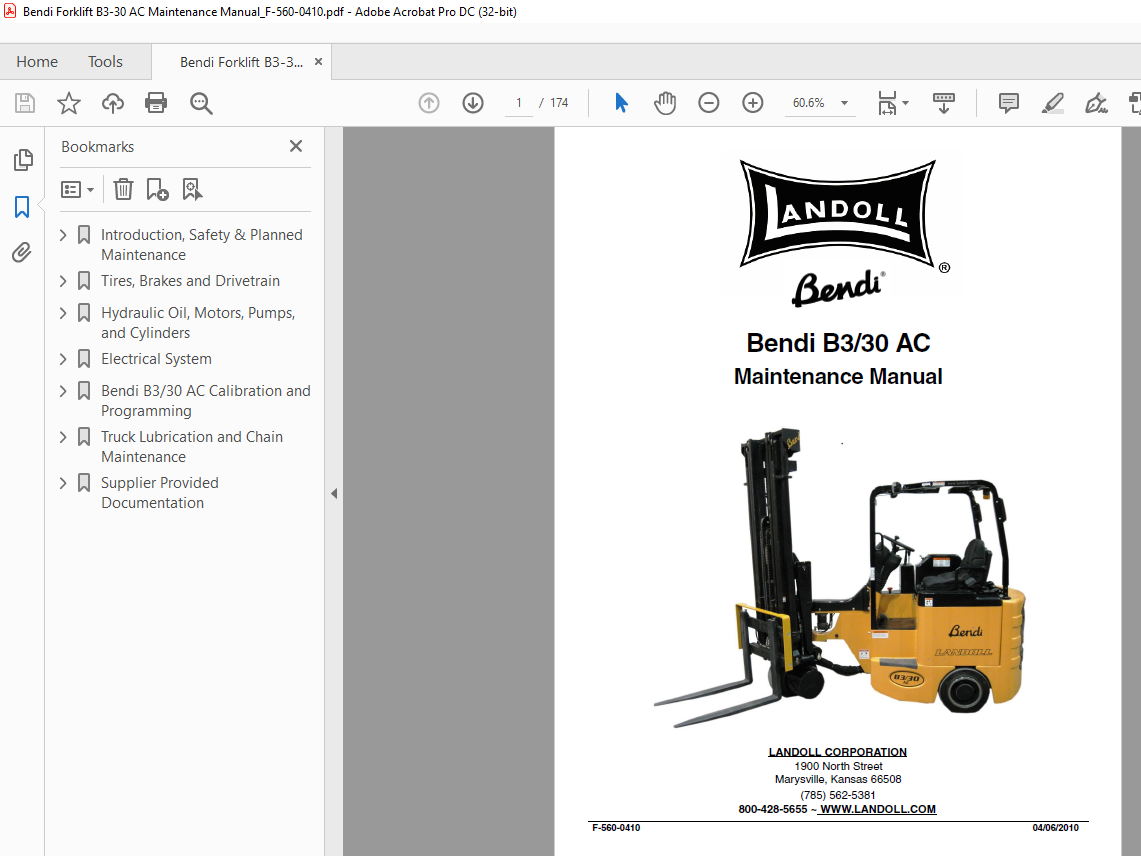Expand Hydraulic Oil, Motors, Pumps bookmark
Screen dimensions: 1141x856
click(x=63, y=313)
